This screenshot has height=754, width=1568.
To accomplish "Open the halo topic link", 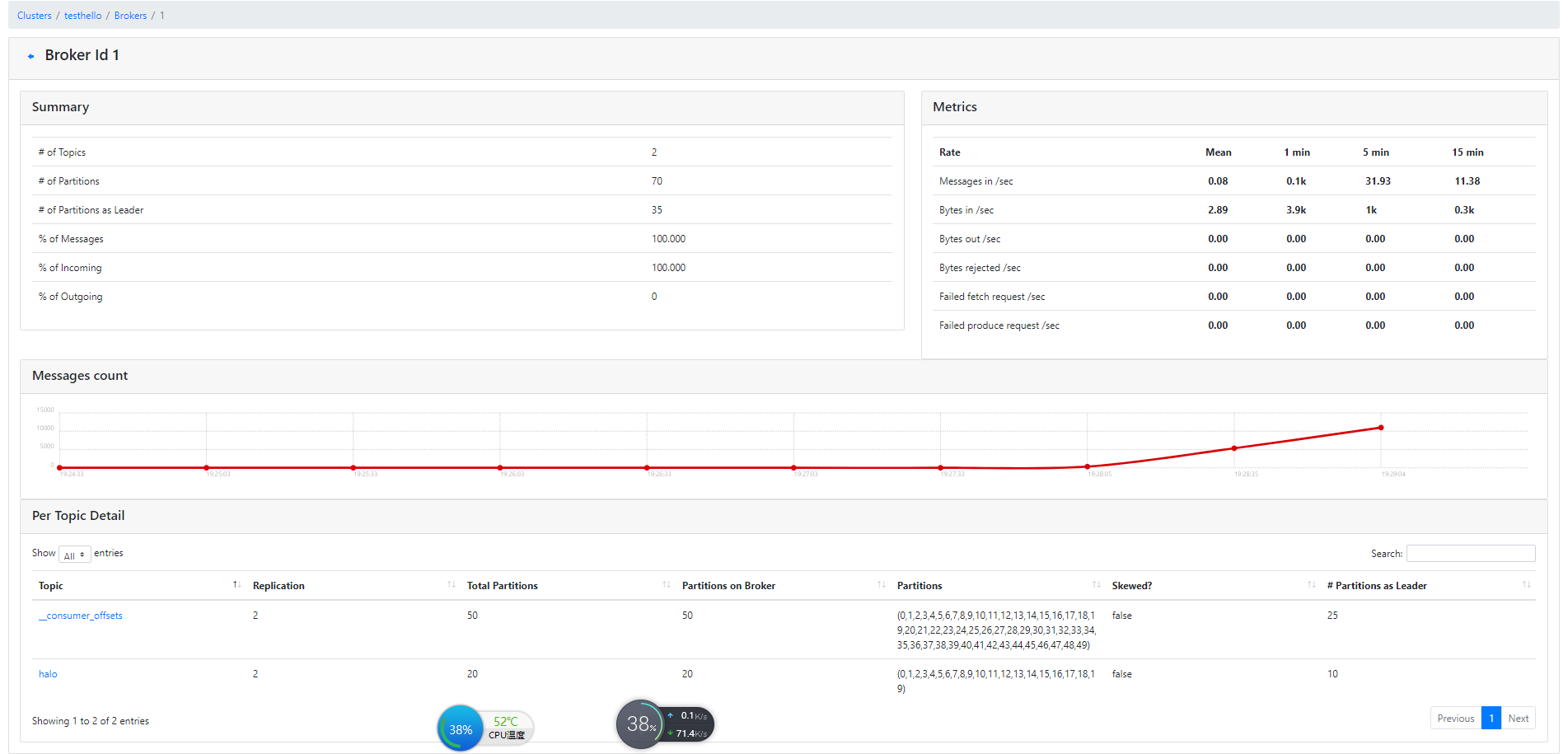I will coord(48,674).
